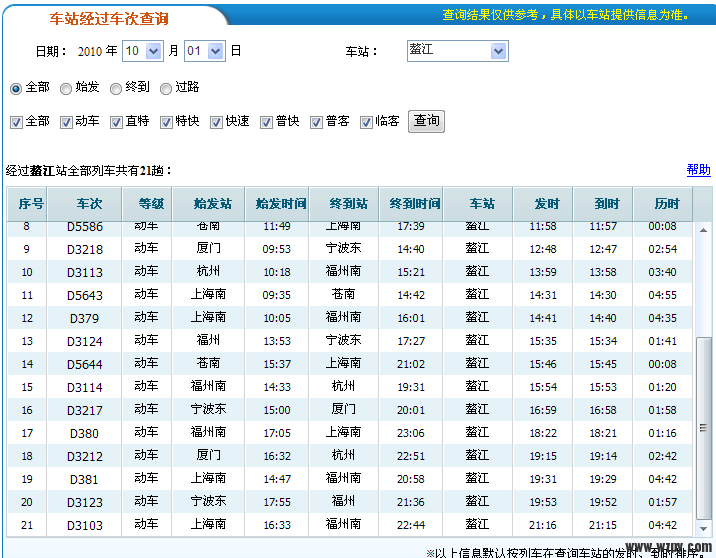Viewport: 716px width, 558px height.
Task: Click the table scrollbar down arrow
Action: pyautogui.click(x=704, y=529)
